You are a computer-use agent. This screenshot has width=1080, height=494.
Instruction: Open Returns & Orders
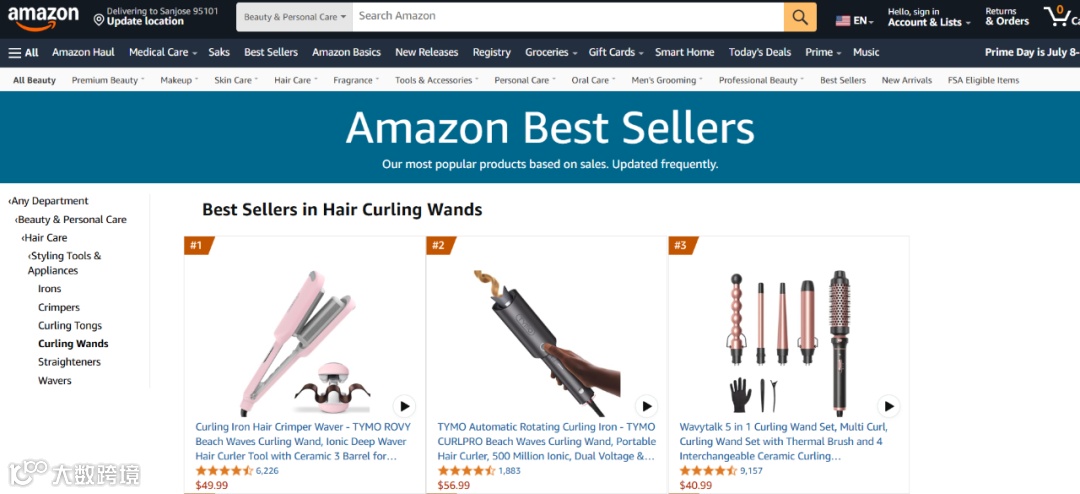click(x=1007, y=17)
